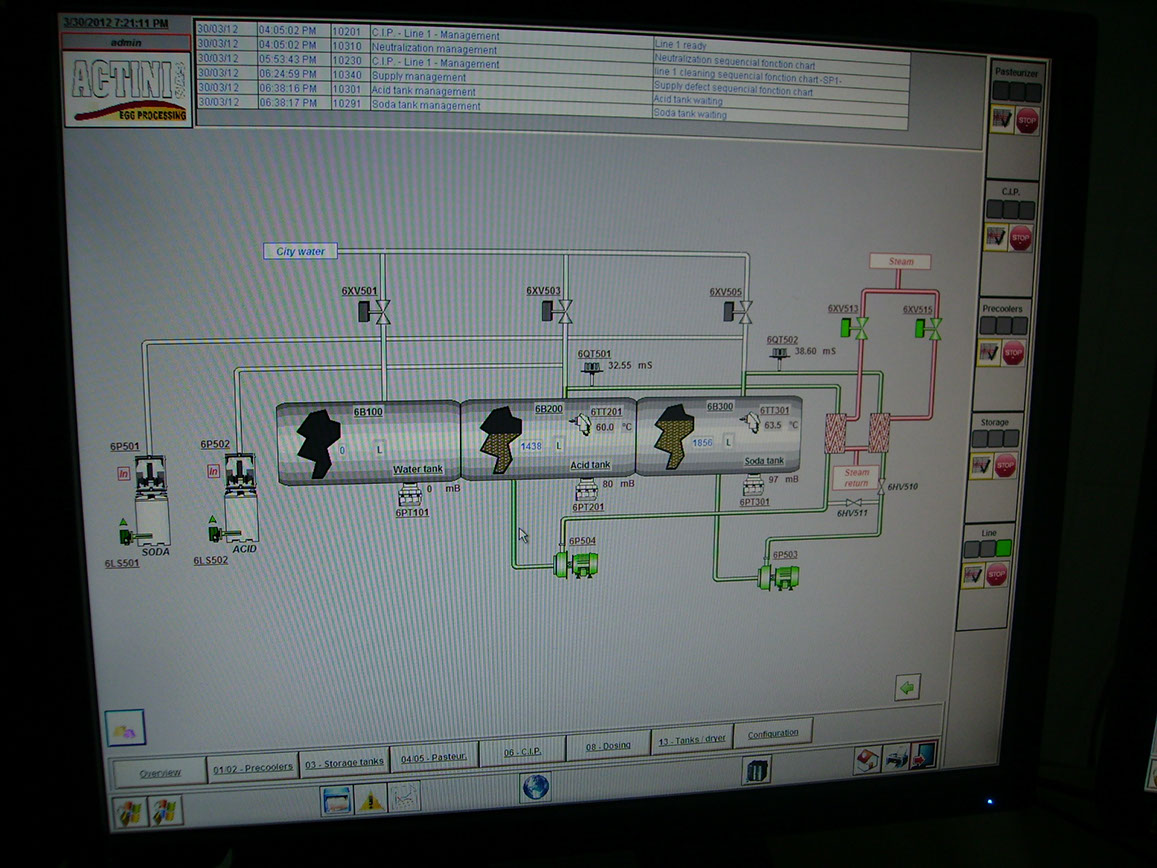The width and height of the screenshot is (1157, 868).
Task: Open the Configuration page
Action: 773,733
